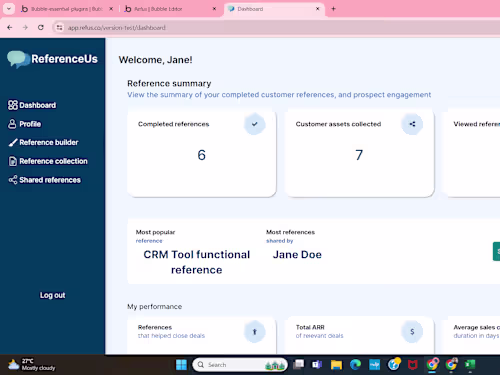Open Reference builder in the sidebar

(43, 142)
